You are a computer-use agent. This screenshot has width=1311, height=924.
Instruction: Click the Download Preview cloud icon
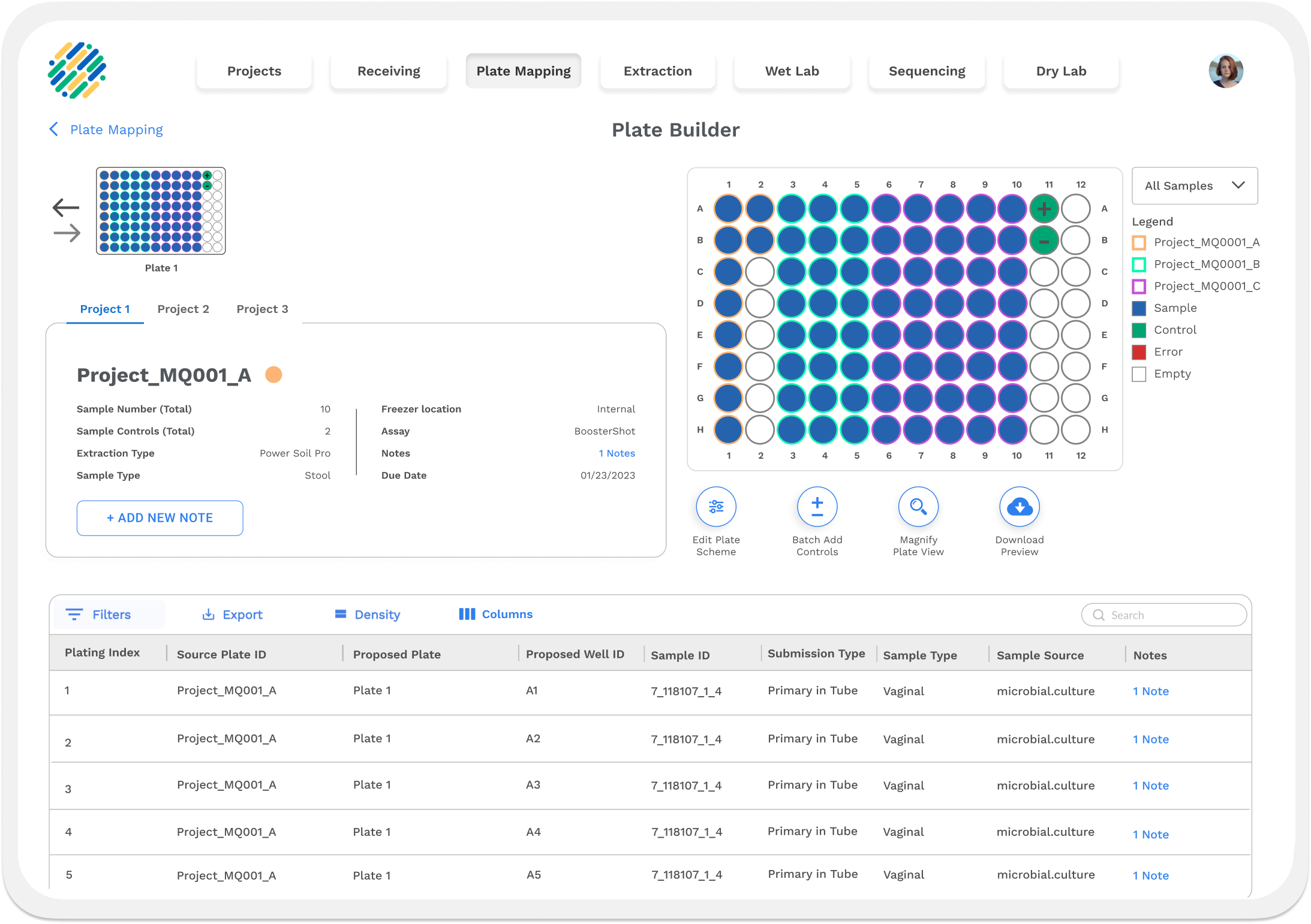pyautogui.click(x=1019, y=507)
